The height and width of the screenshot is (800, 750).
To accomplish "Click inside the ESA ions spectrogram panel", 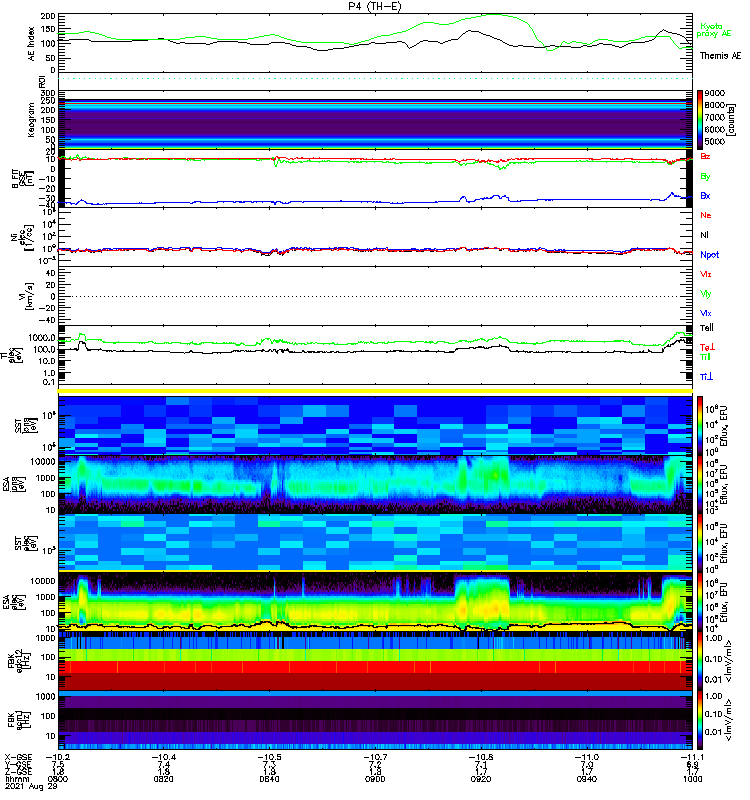I will click(x=375, y=484).
